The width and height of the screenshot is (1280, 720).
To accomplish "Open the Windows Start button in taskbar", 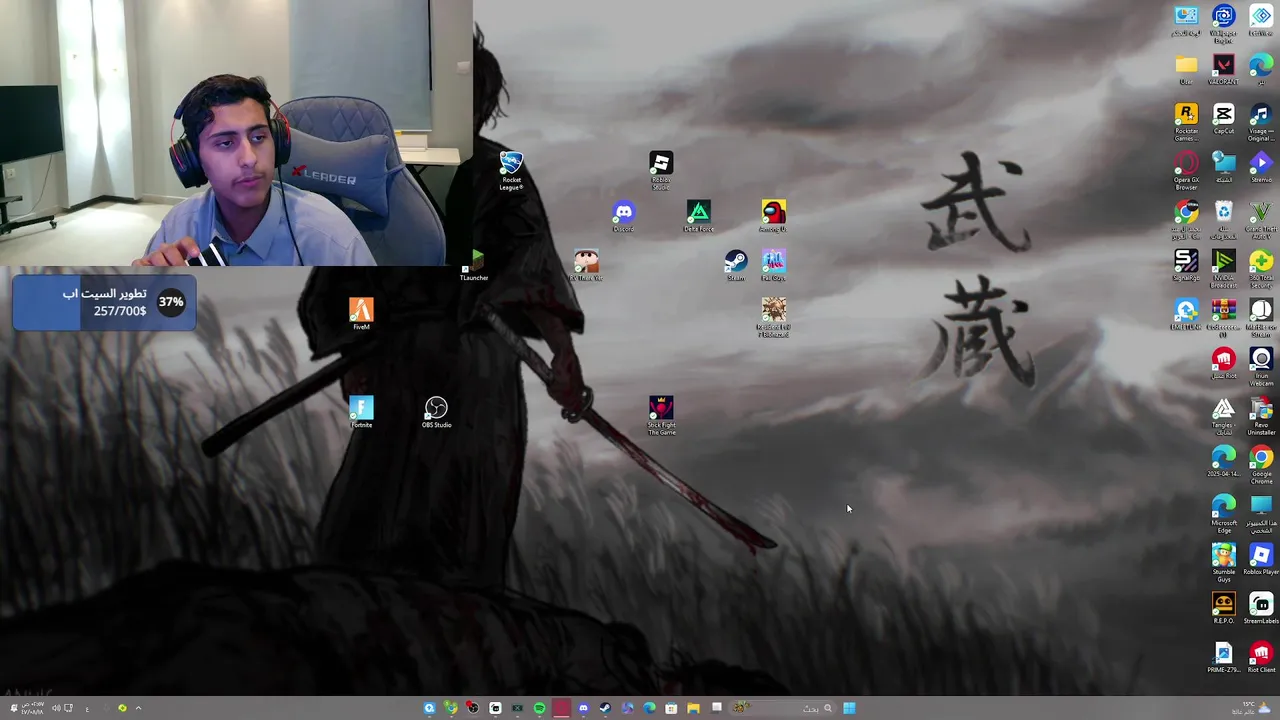I will [x=849, y=708].
